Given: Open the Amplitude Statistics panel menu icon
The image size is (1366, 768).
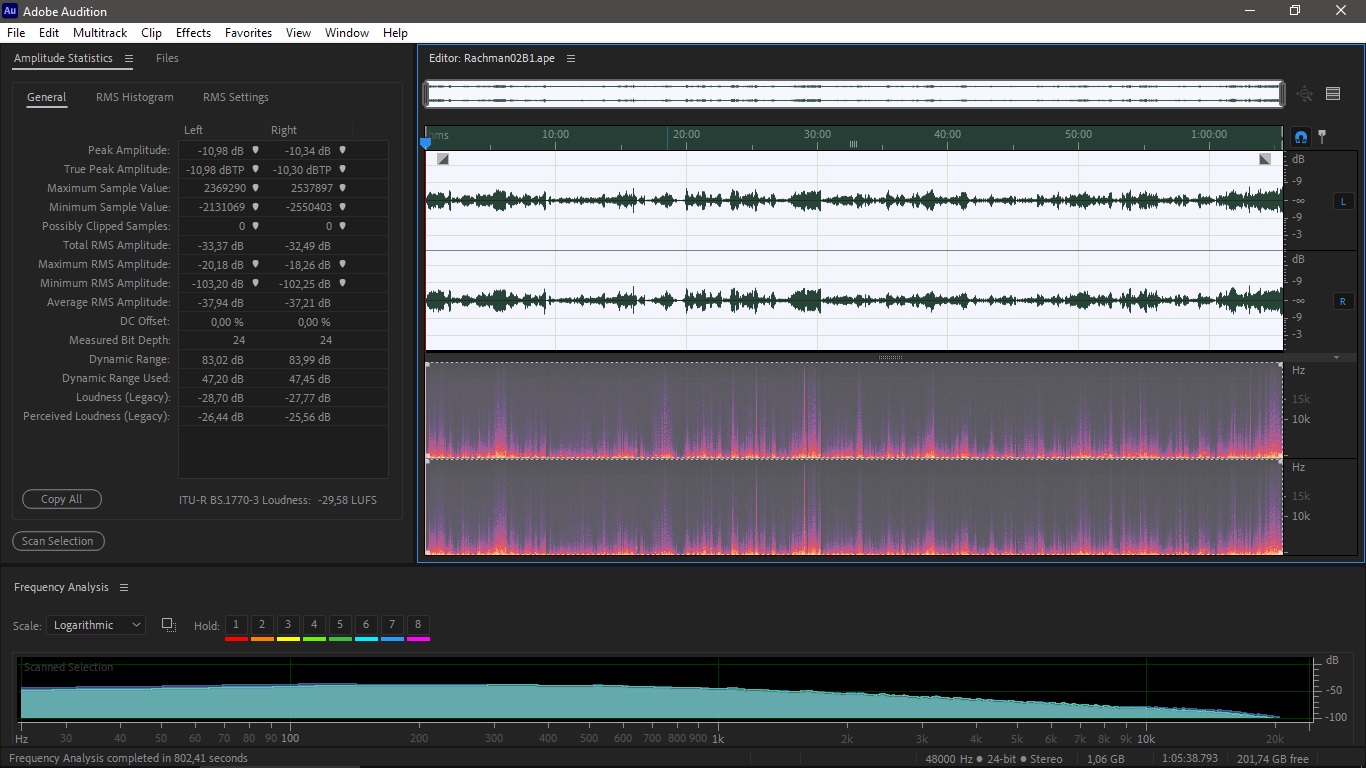Looking at the screenshot, I should click(128, 58).
